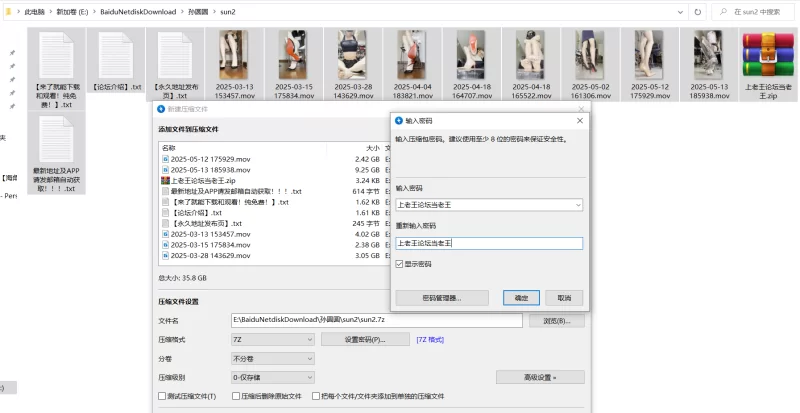This screenshot has height=413, width=800.
Task: Click the 2025-05-12 175929.mov file icon in archive list
Action: (165, 159)
